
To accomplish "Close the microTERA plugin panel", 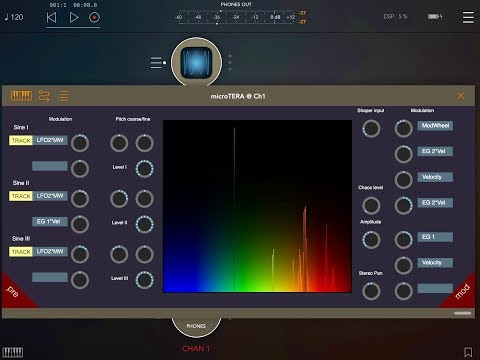I will pos(461,96).
